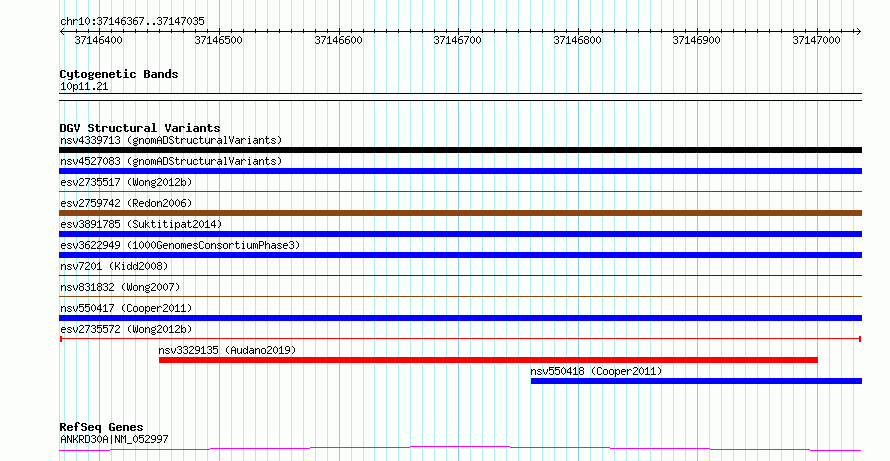Click the nsv4339713 gnomAD variant label
890x461 pixels.
(x=171, y=140)
